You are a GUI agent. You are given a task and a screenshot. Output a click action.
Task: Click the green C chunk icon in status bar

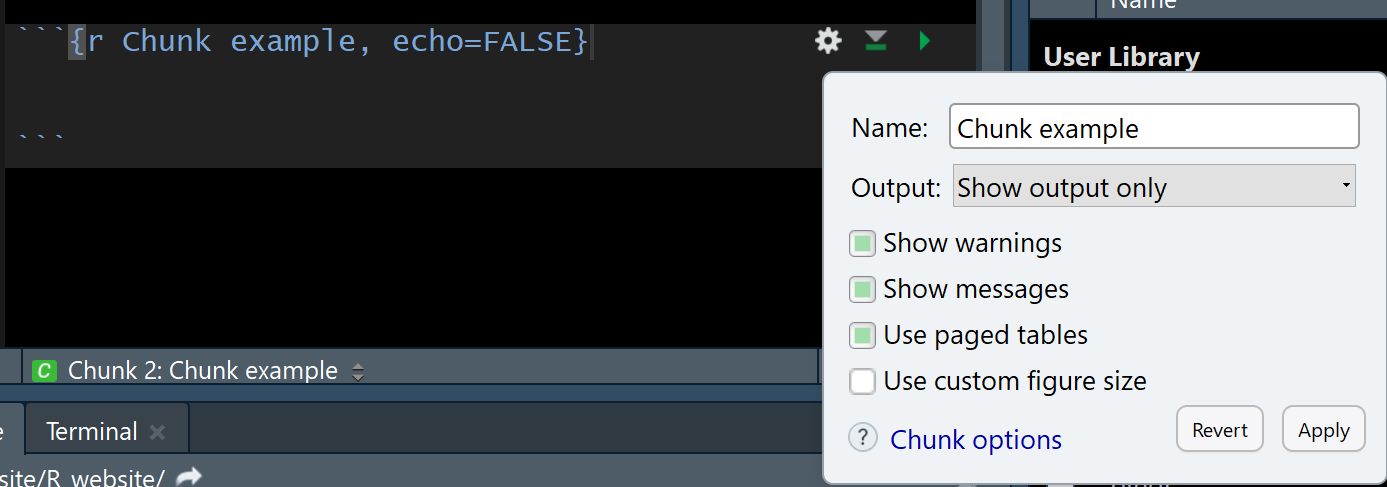click(44, 371)
